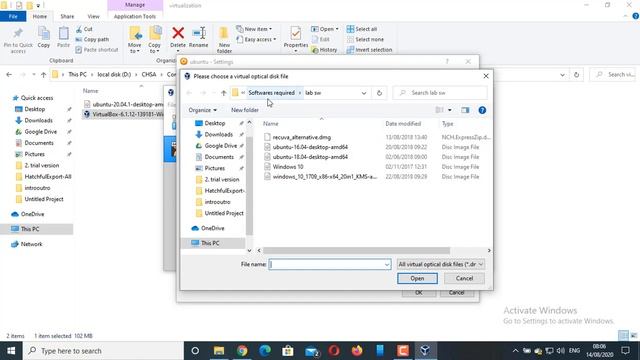Image resolution: width=640 pixels, height=360 pixels.
Task: Click Softwares required in the dialog path
Action: (x=271, y=93)
